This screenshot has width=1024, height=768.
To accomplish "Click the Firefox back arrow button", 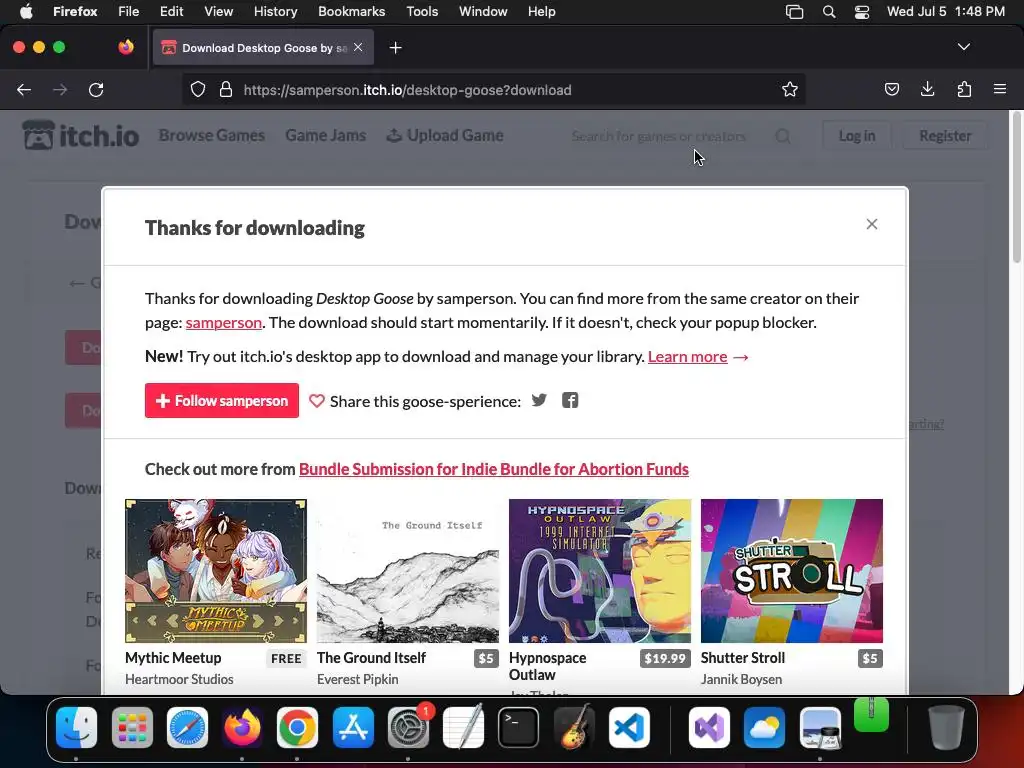I will (24, 89).
